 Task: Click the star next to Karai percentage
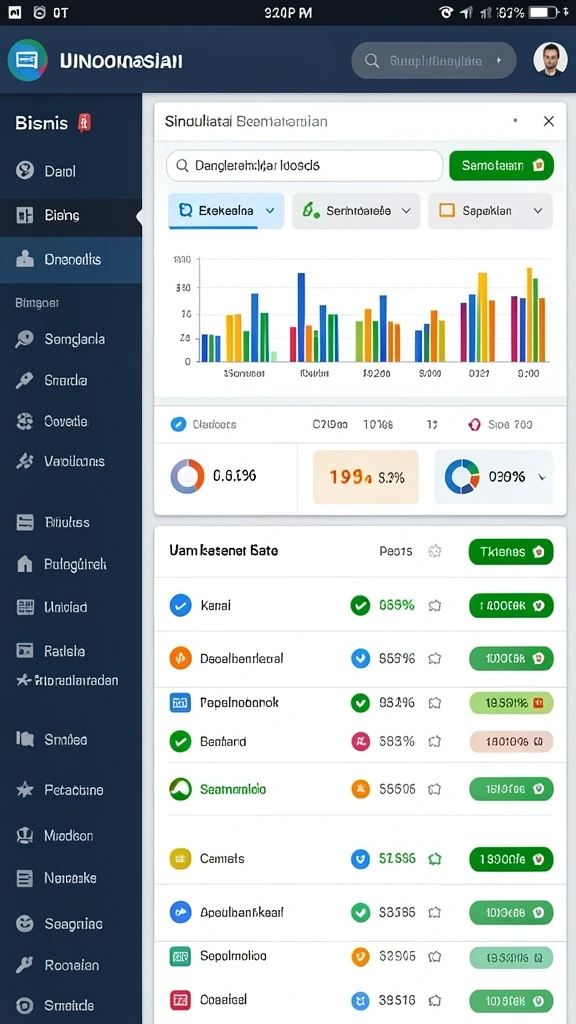pos(434,606)
